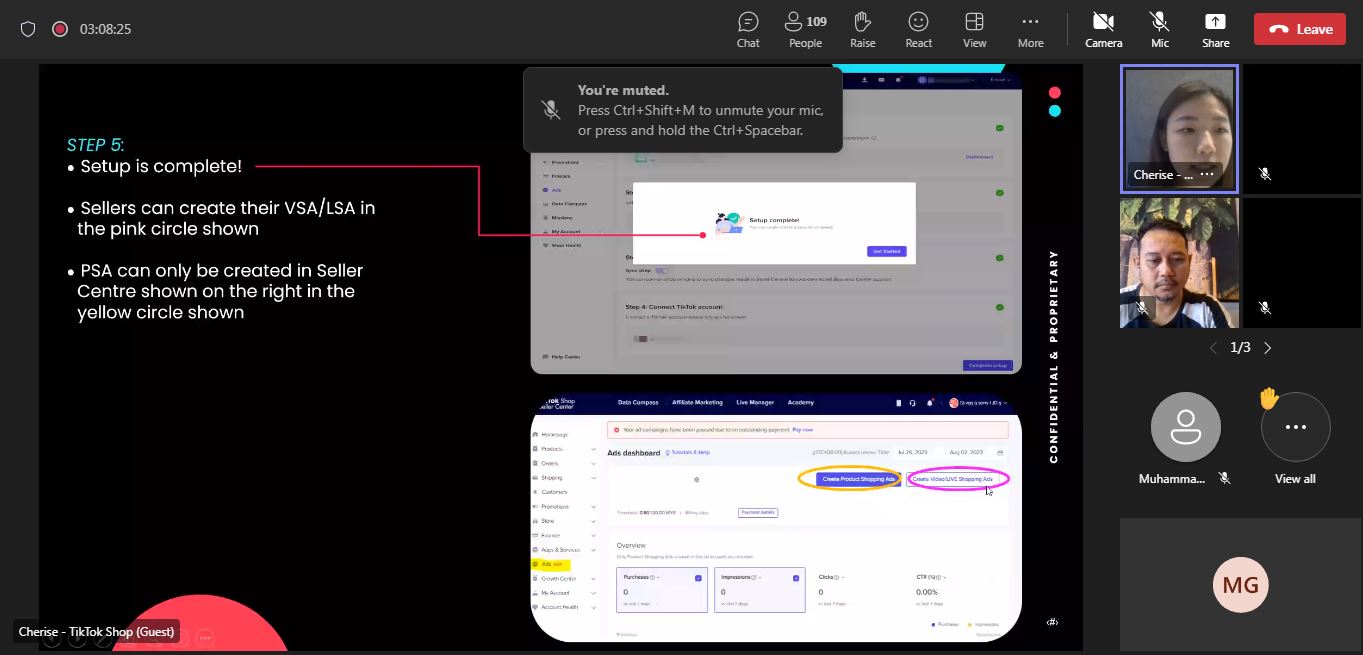This screenshot has height=655, width=1363.
Task: Unmute the Mic in the toolbar
Action: tap(1160, 30)
